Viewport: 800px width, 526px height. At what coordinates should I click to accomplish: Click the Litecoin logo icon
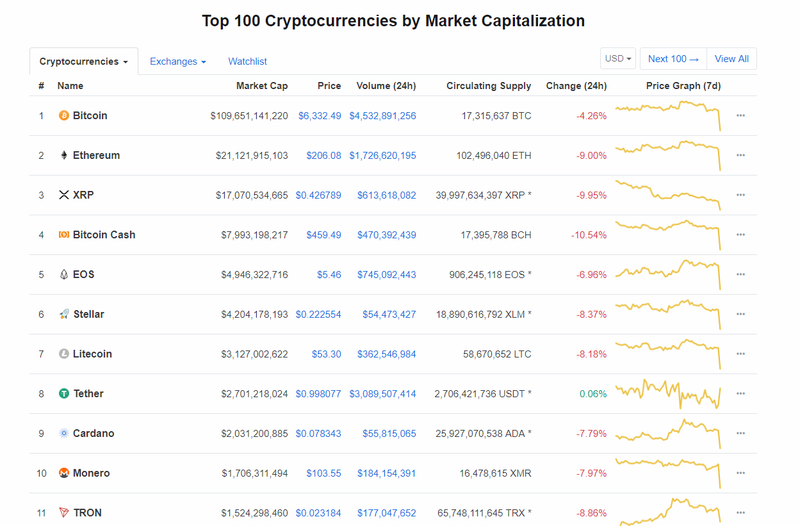[64, 354]
